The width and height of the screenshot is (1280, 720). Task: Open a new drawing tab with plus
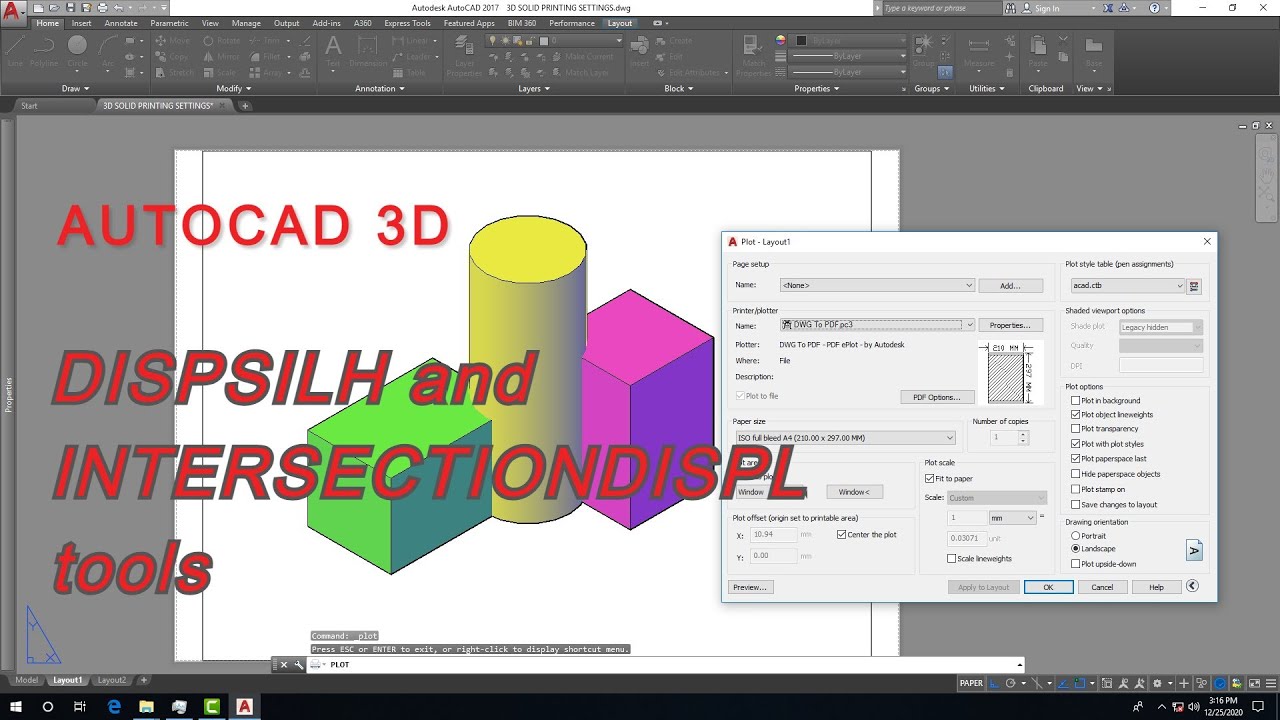245,106
